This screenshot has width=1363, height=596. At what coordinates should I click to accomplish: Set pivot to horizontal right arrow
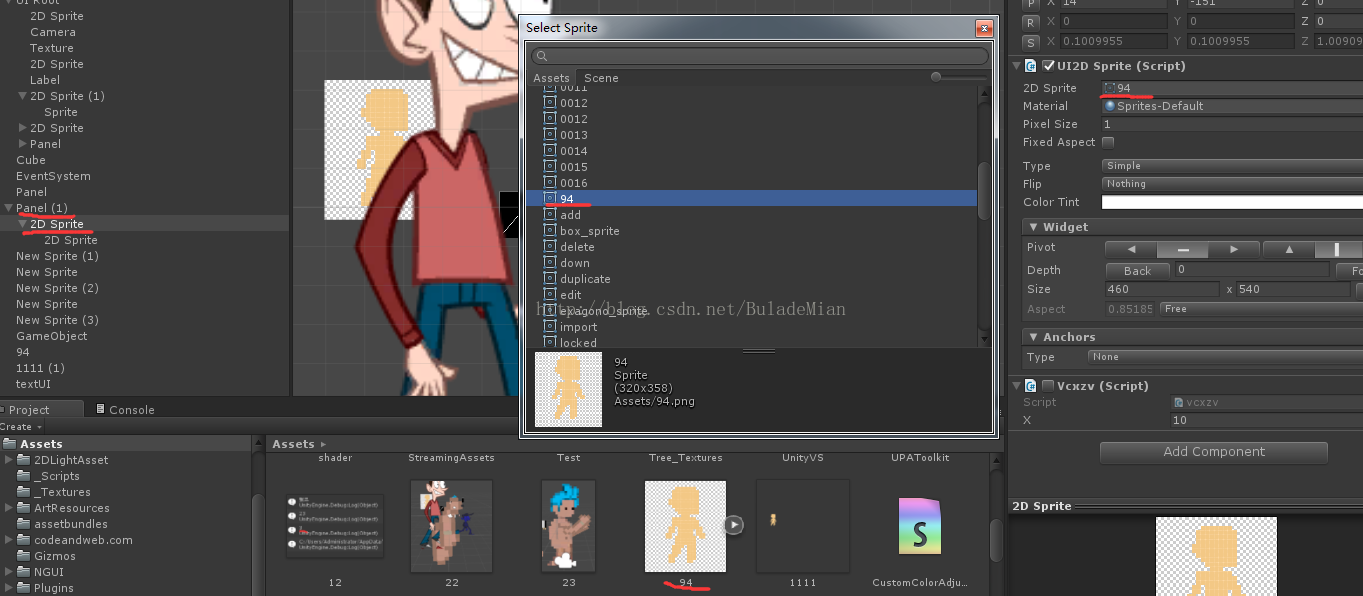click(1234, 249)
